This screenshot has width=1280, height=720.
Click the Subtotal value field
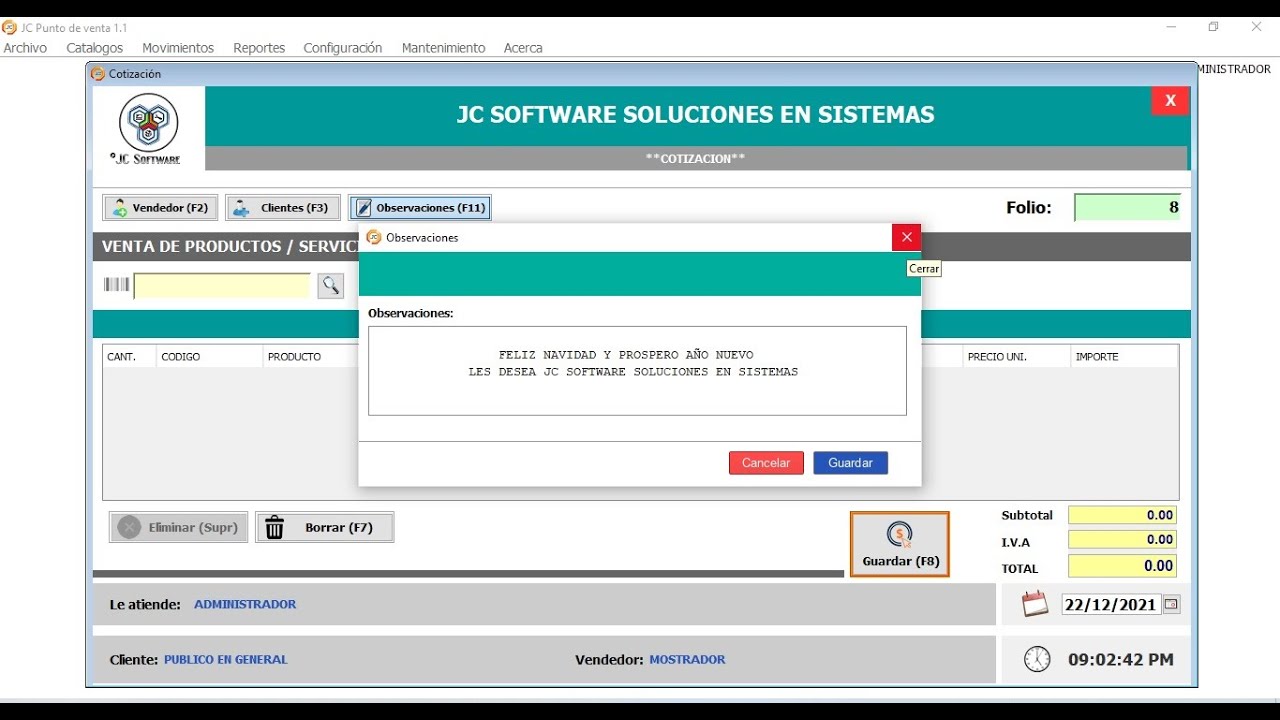[x=1122, y=515]
